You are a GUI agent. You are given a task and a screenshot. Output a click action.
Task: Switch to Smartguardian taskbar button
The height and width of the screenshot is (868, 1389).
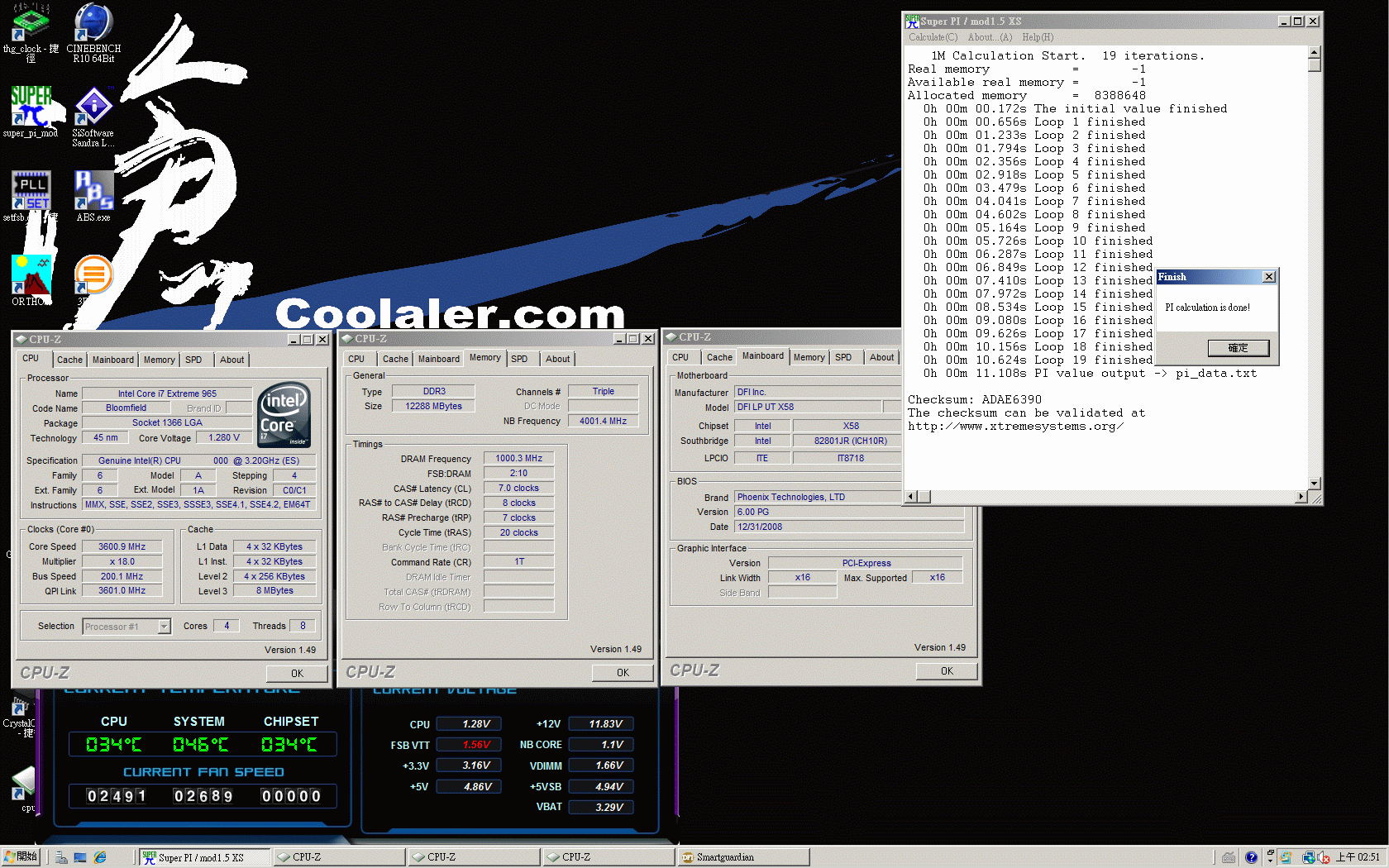742,857
